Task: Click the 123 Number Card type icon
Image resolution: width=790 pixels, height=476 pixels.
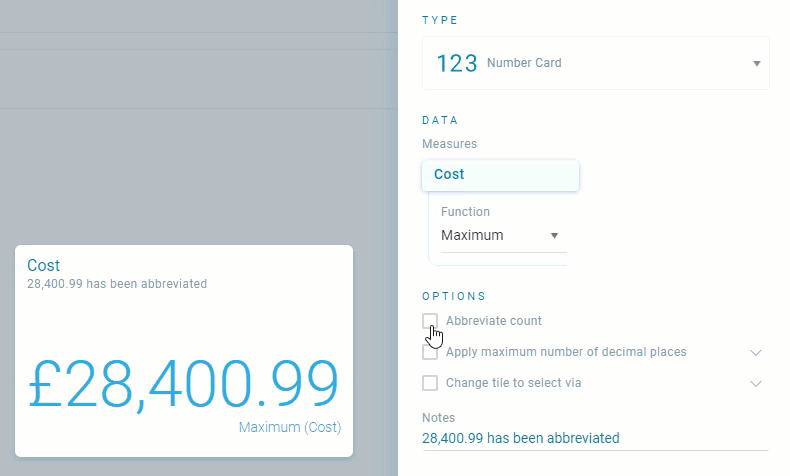Action: [456, 63]
